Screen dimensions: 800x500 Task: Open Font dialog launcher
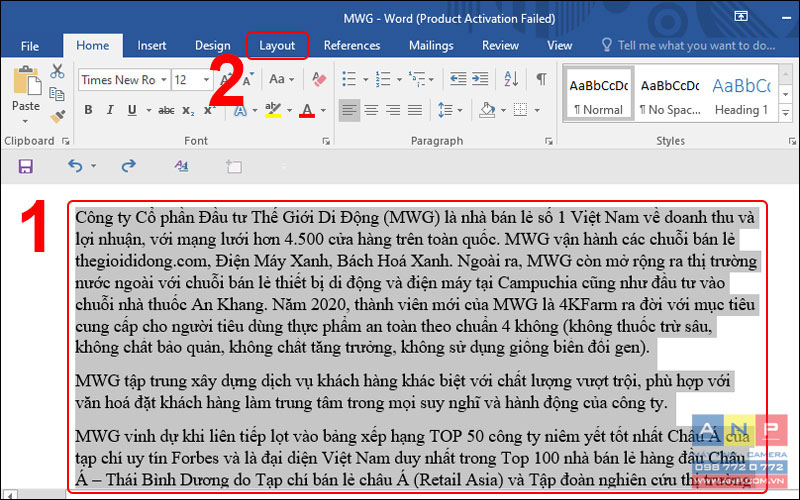pyautogui.click(x=326, y=141)
